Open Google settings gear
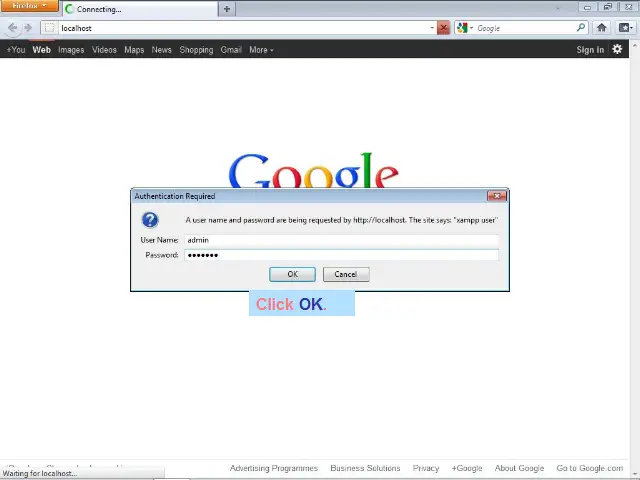 tap(617, 49)
